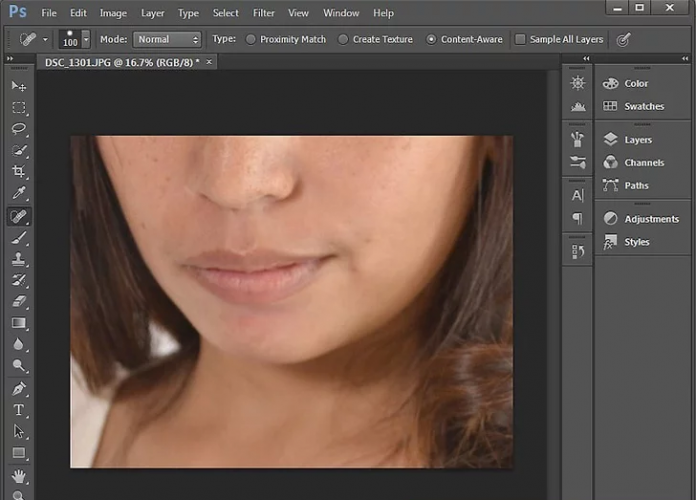This screenshot has height=500, width=696.
Task: Open the Image menu
Action: (113, 13)
